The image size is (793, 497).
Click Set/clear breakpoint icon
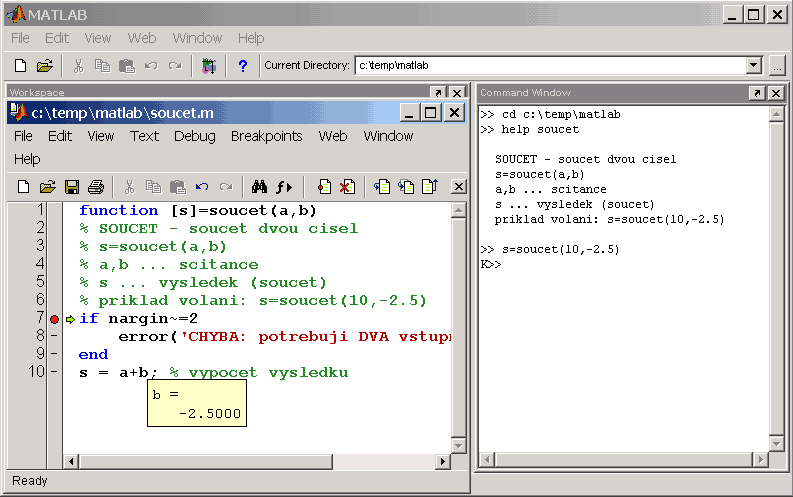tap(324, 187)
